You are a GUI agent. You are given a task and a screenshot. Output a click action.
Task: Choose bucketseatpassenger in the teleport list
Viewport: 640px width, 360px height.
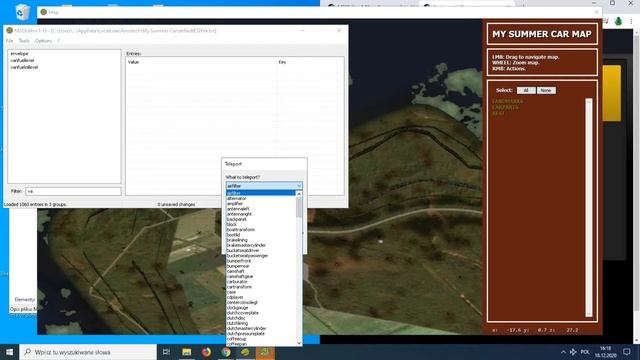pos(261,256)
